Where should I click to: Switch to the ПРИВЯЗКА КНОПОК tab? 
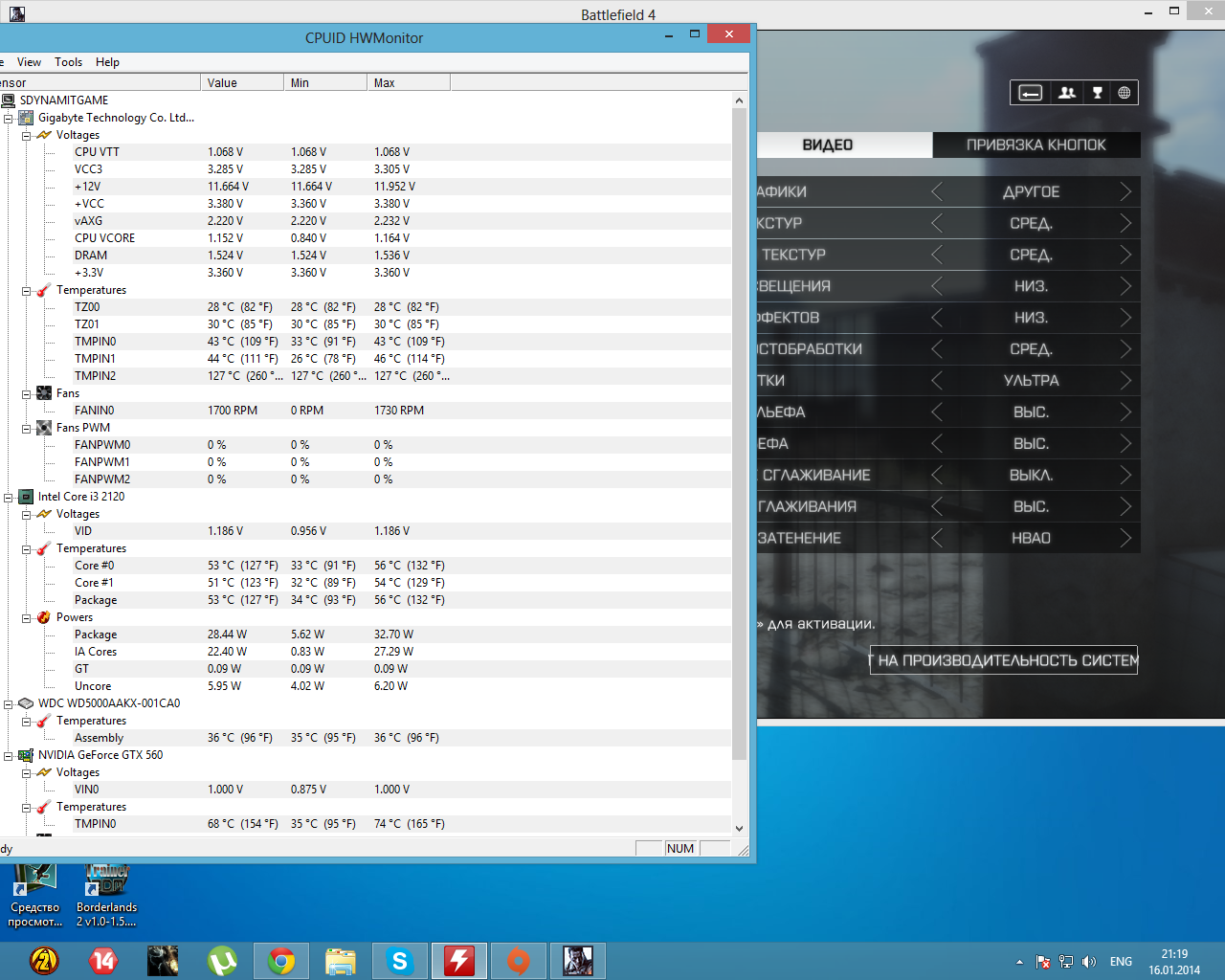(x=1036, y=145)
